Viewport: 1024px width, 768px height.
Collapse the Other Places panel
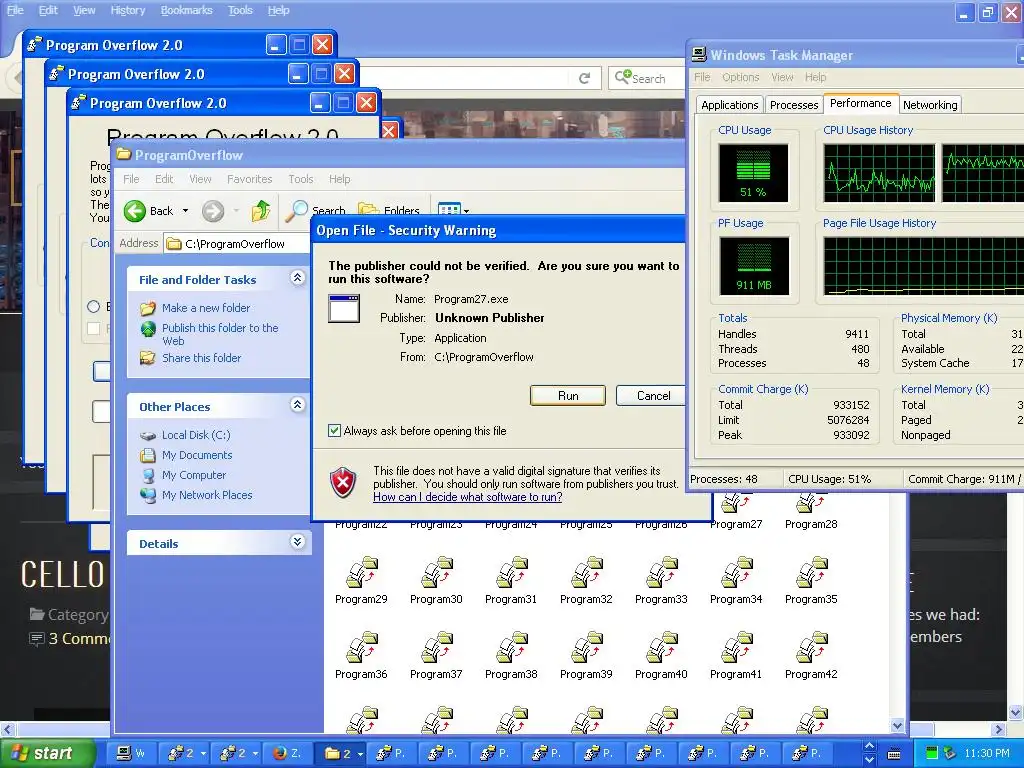[x=297, y=405]
